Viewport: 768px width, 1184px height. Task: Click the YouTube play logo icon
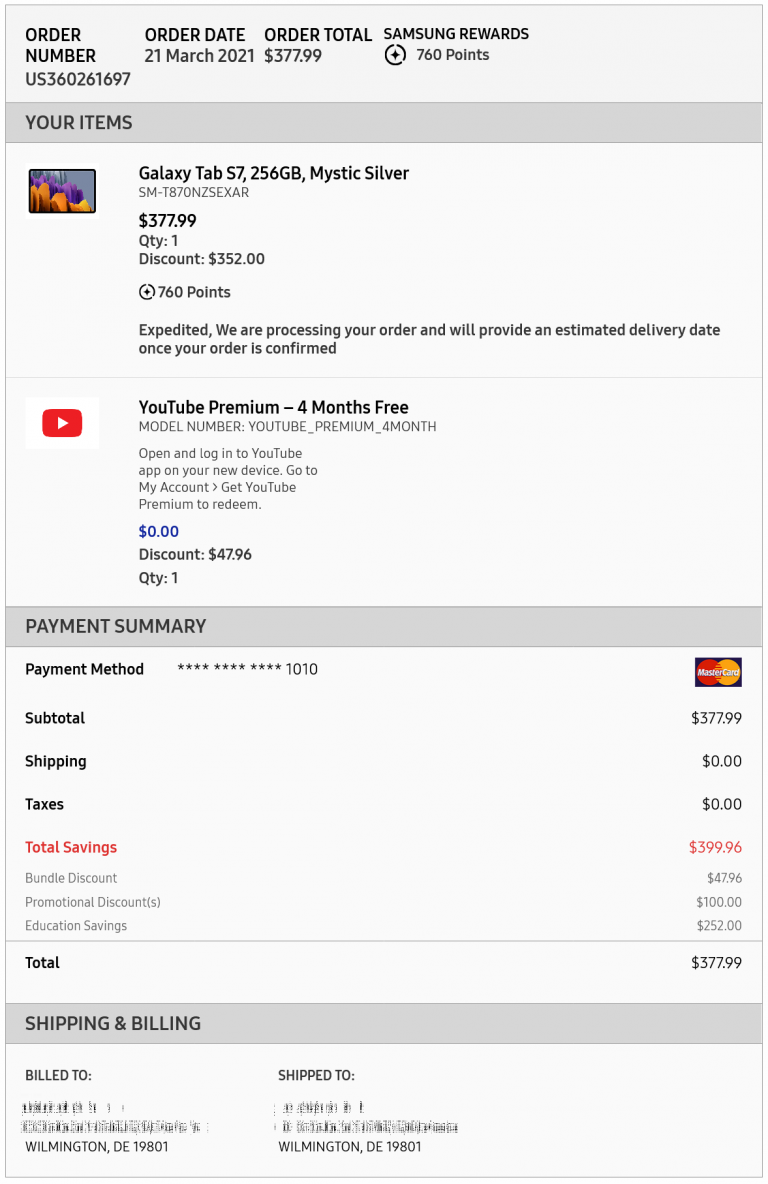[x=62, y=423]
